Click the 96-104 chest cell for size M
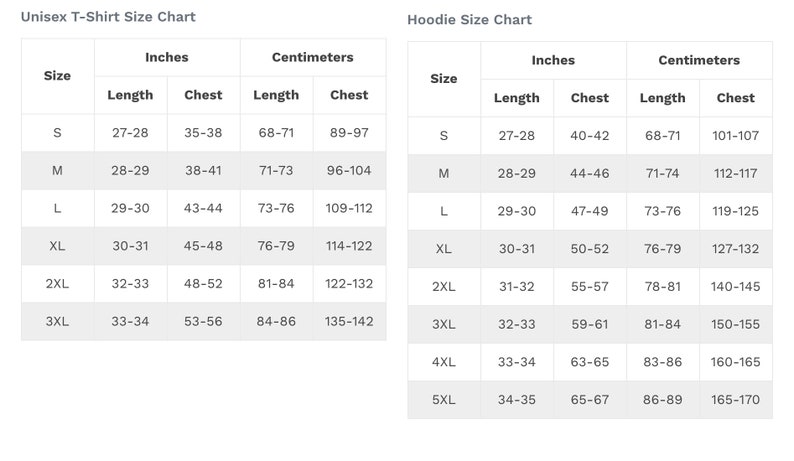794x461 pixels. click(349, 170)
